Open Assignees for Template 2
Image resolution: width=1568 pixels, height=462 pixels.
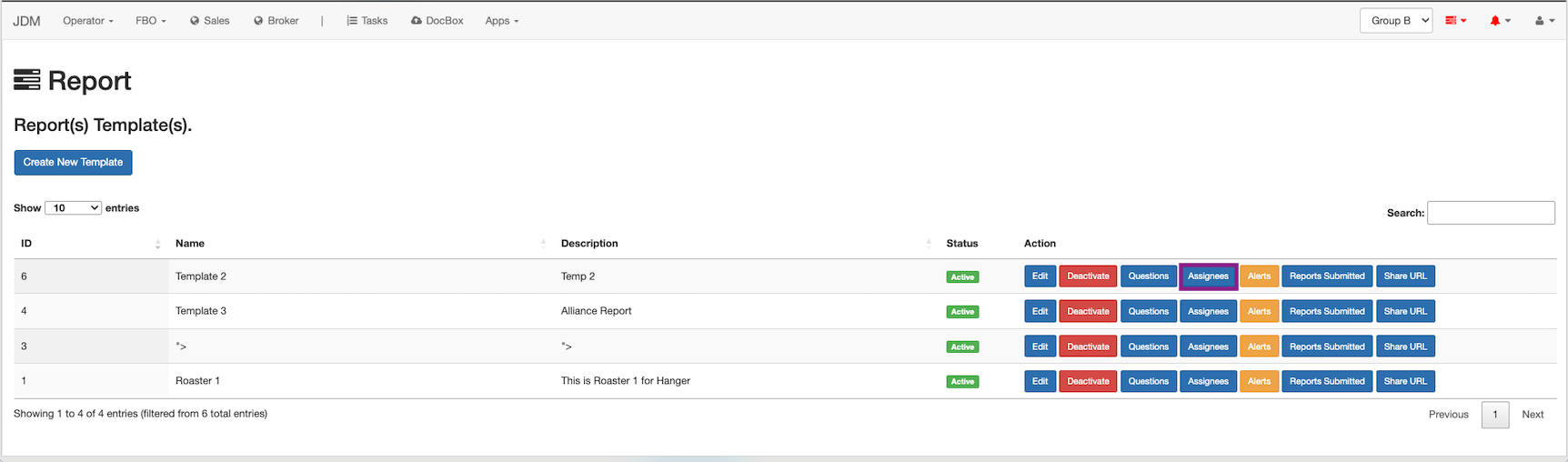pyautogui.click(x=1208, y=276)
